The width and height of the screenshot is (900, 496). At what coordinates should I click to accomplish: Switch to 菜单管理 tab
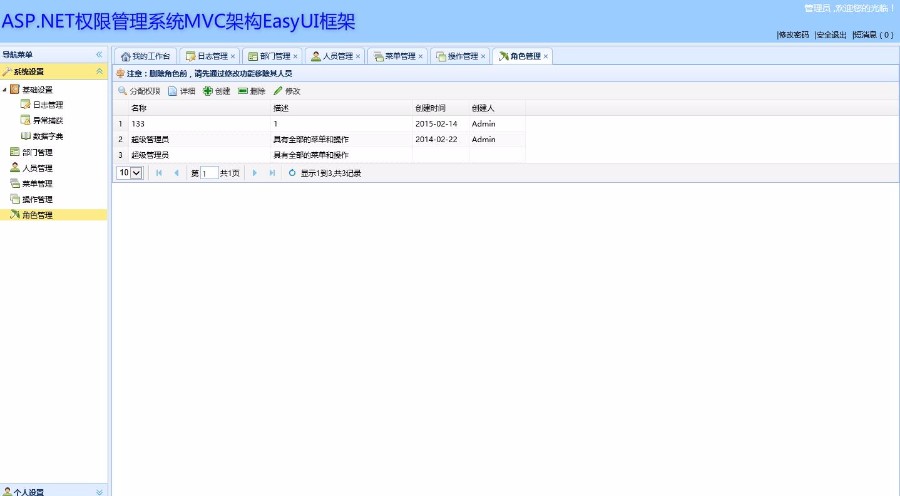click(x=395, y=56)
